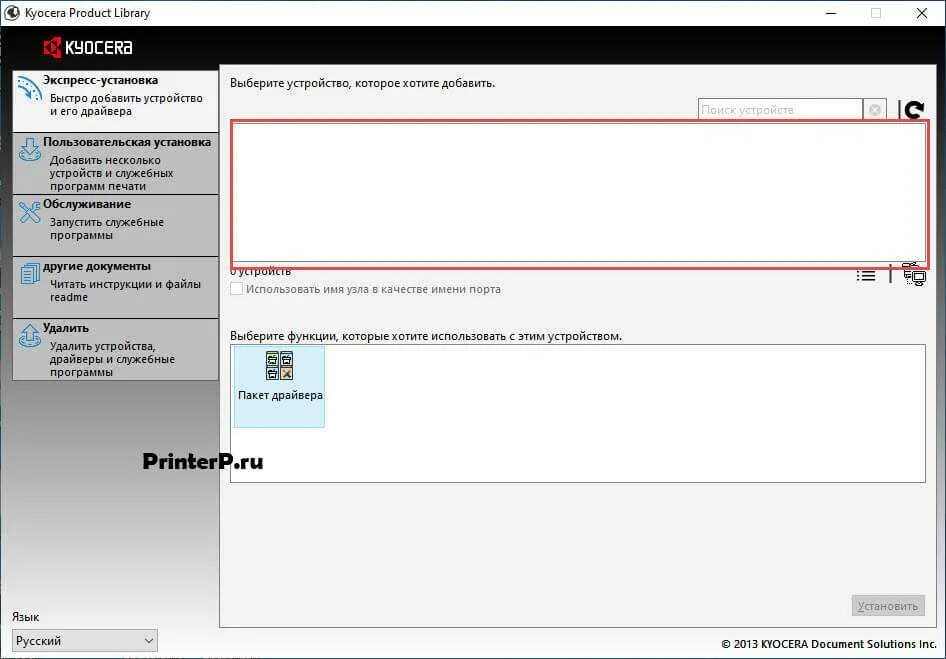Screen dimensions: 946x659
Task: Select the Пакет драйвера feature tile
Action: point(279,386)
